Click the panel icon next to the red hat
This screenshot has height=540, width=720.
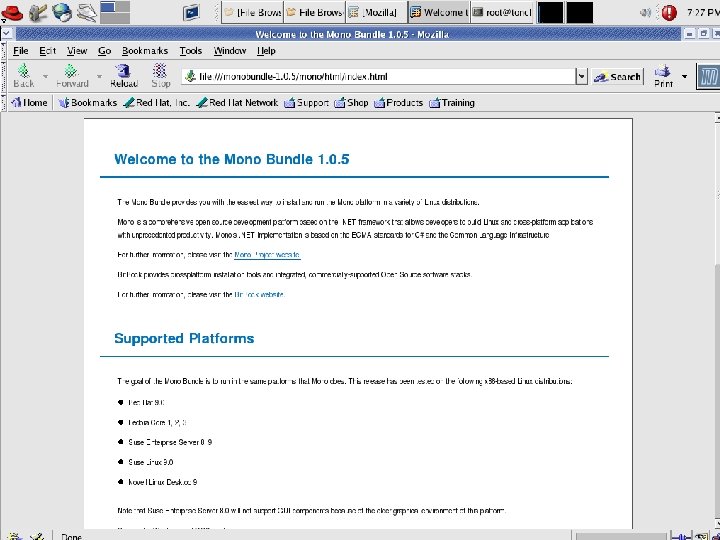pos(38,12)
